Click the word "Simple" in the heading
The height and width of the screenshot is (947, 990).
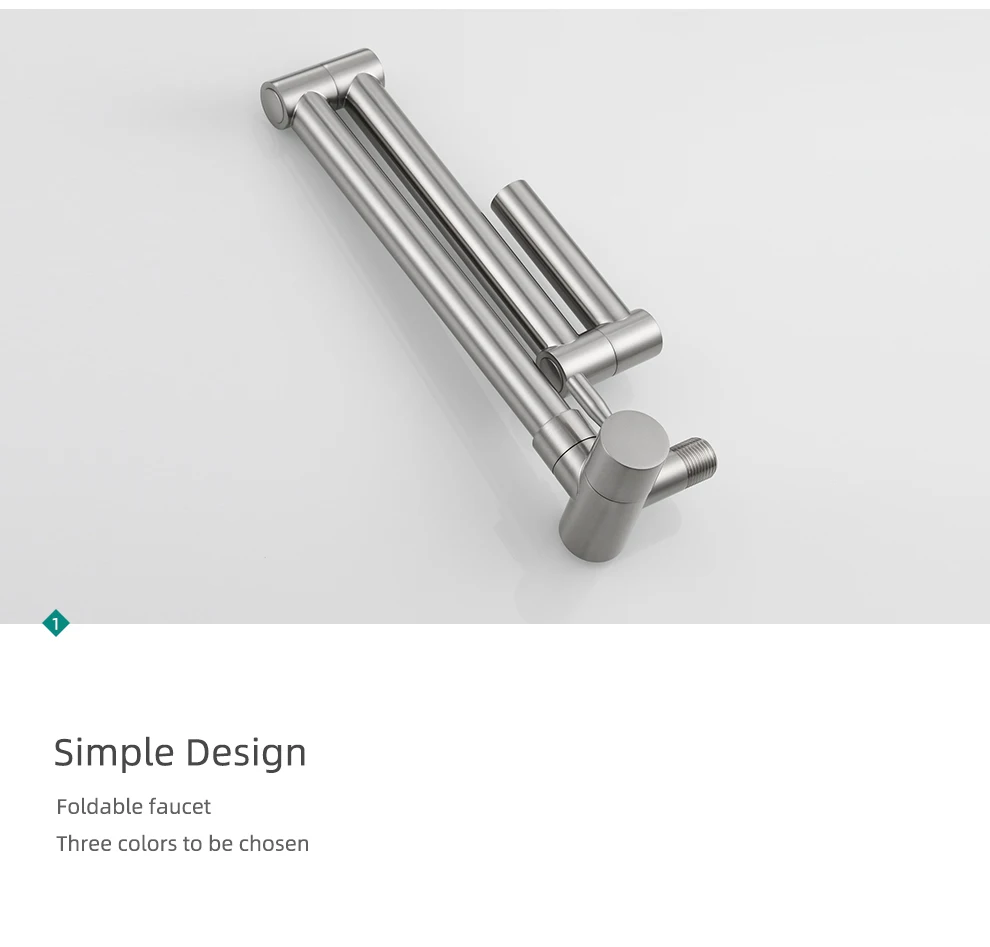[x=114, y=752]
